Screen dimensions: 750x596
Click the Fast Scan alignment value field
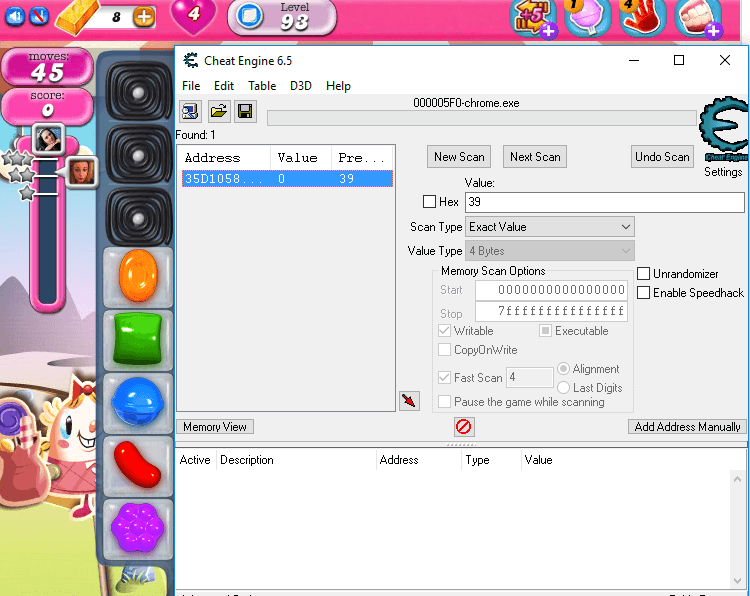(x=530, y=377)
